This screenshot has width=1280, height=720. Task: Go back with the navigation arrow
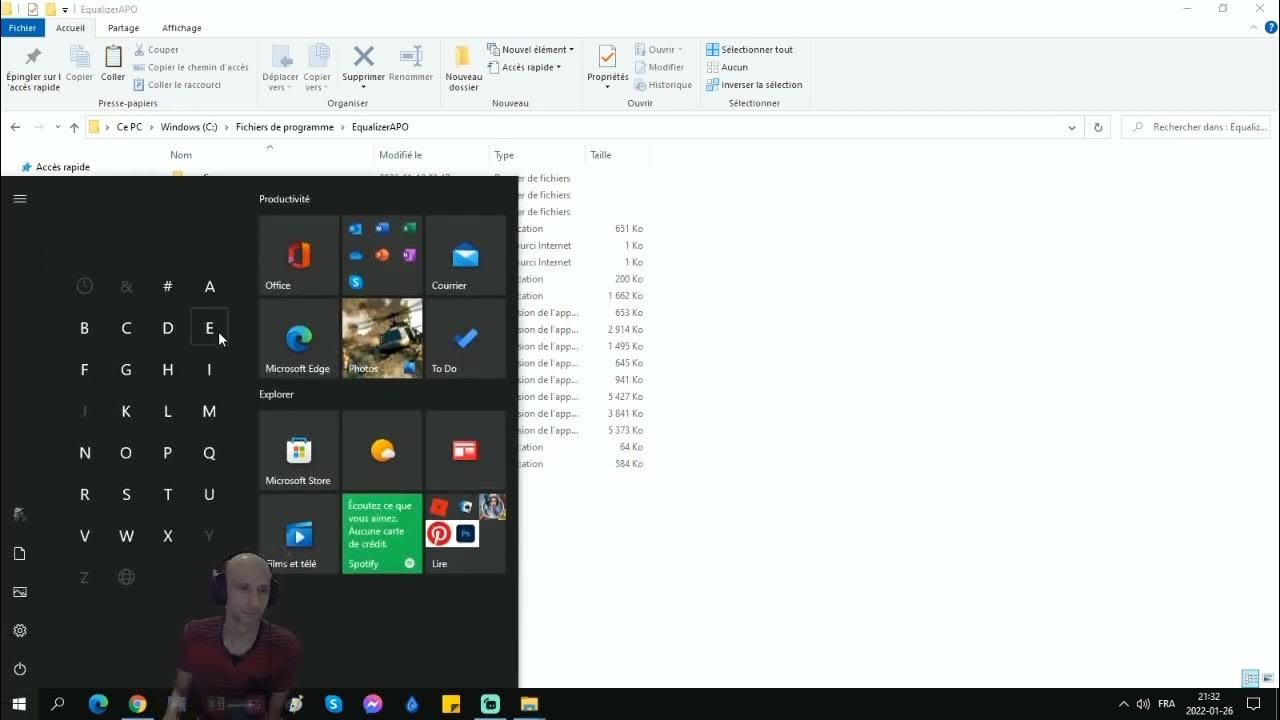15,127
